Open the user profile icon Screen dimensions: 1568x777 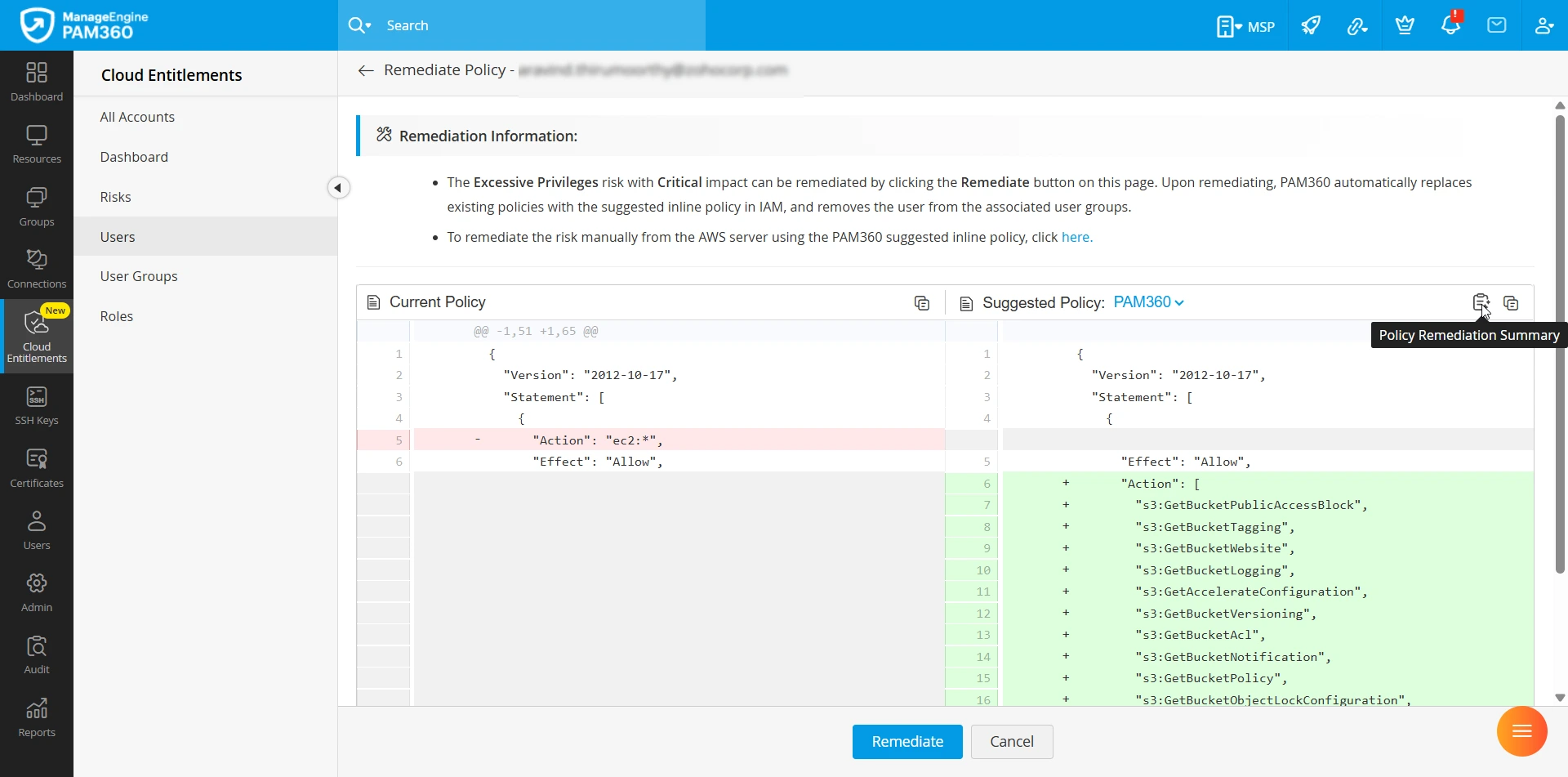[x=1543, y=25]
